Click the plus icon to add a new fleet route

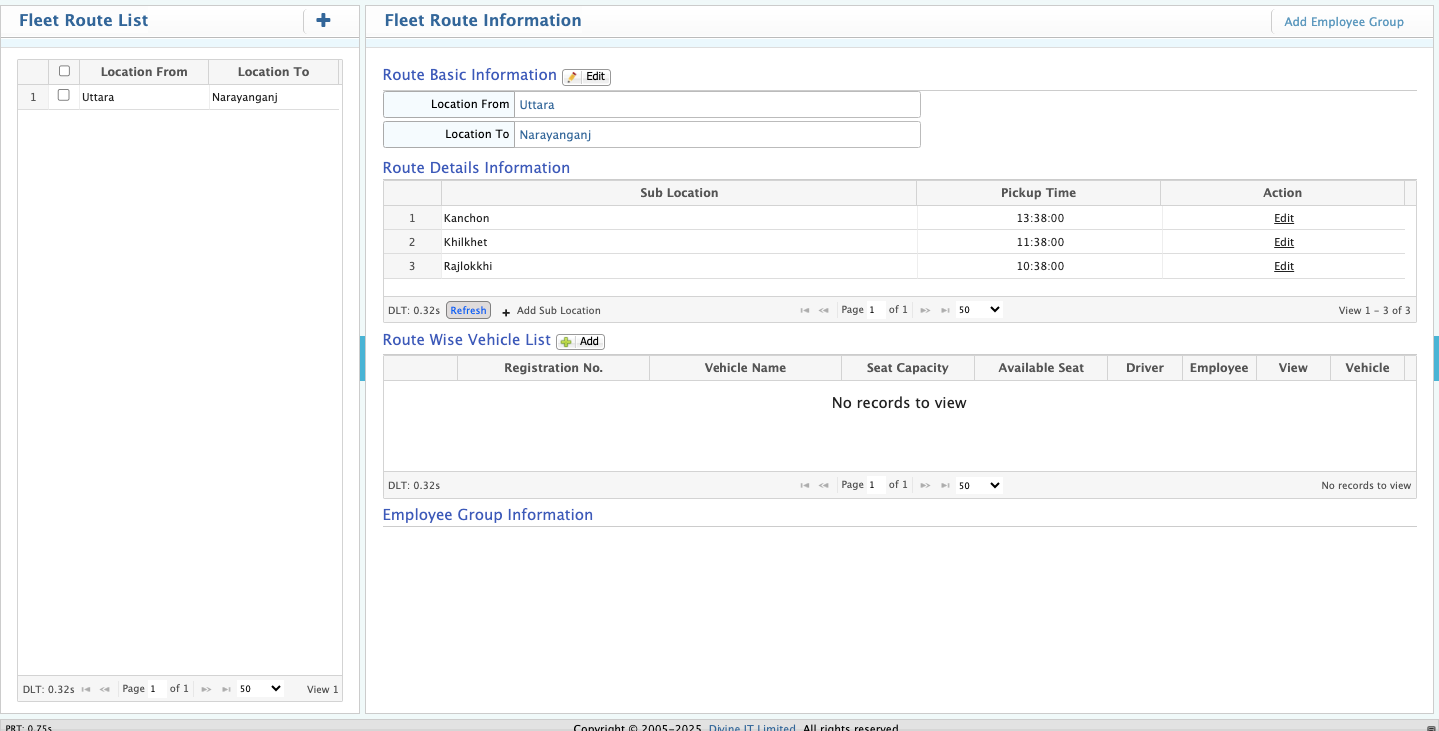coord(322,20)
